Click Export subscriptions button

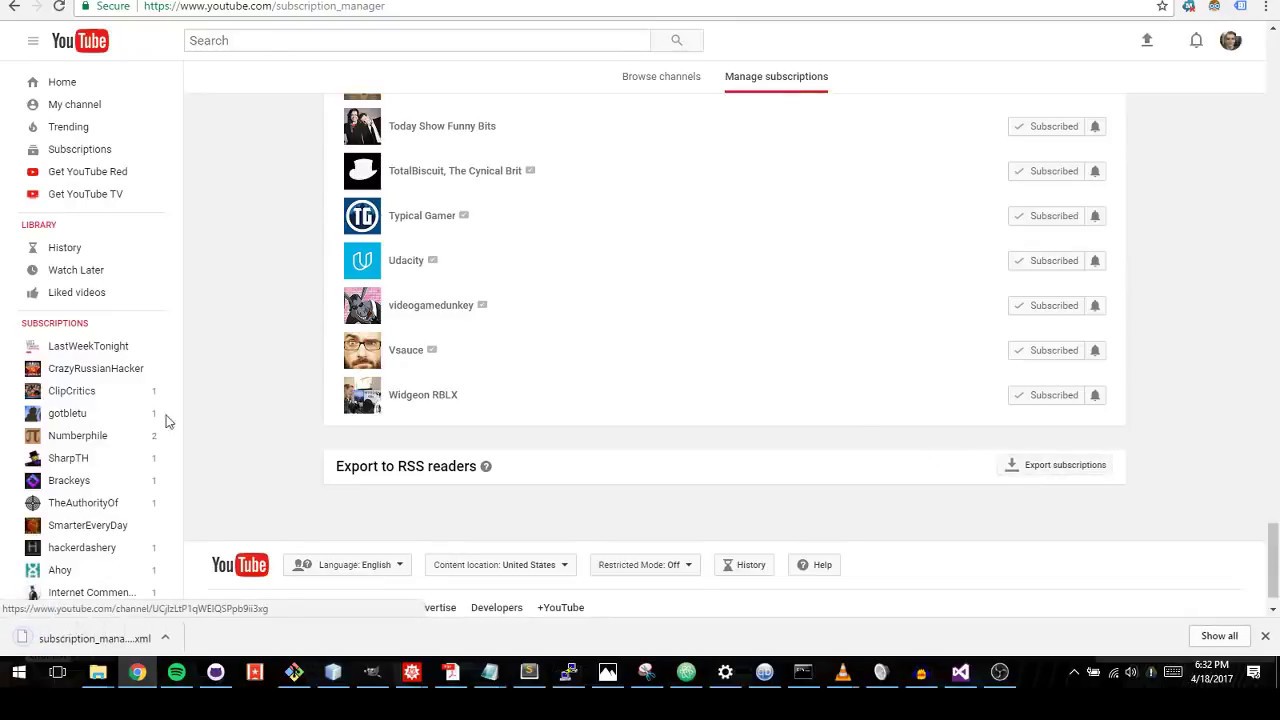pyautogui.click(x=1056, y=465)
